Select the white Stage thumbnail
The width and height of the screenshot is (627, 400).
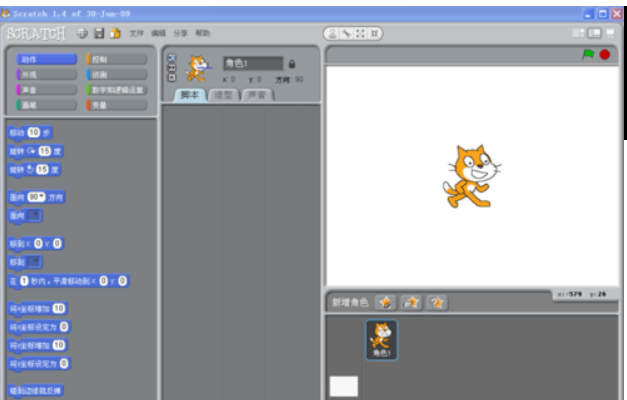pyautogui.click(x=343, y=386)
